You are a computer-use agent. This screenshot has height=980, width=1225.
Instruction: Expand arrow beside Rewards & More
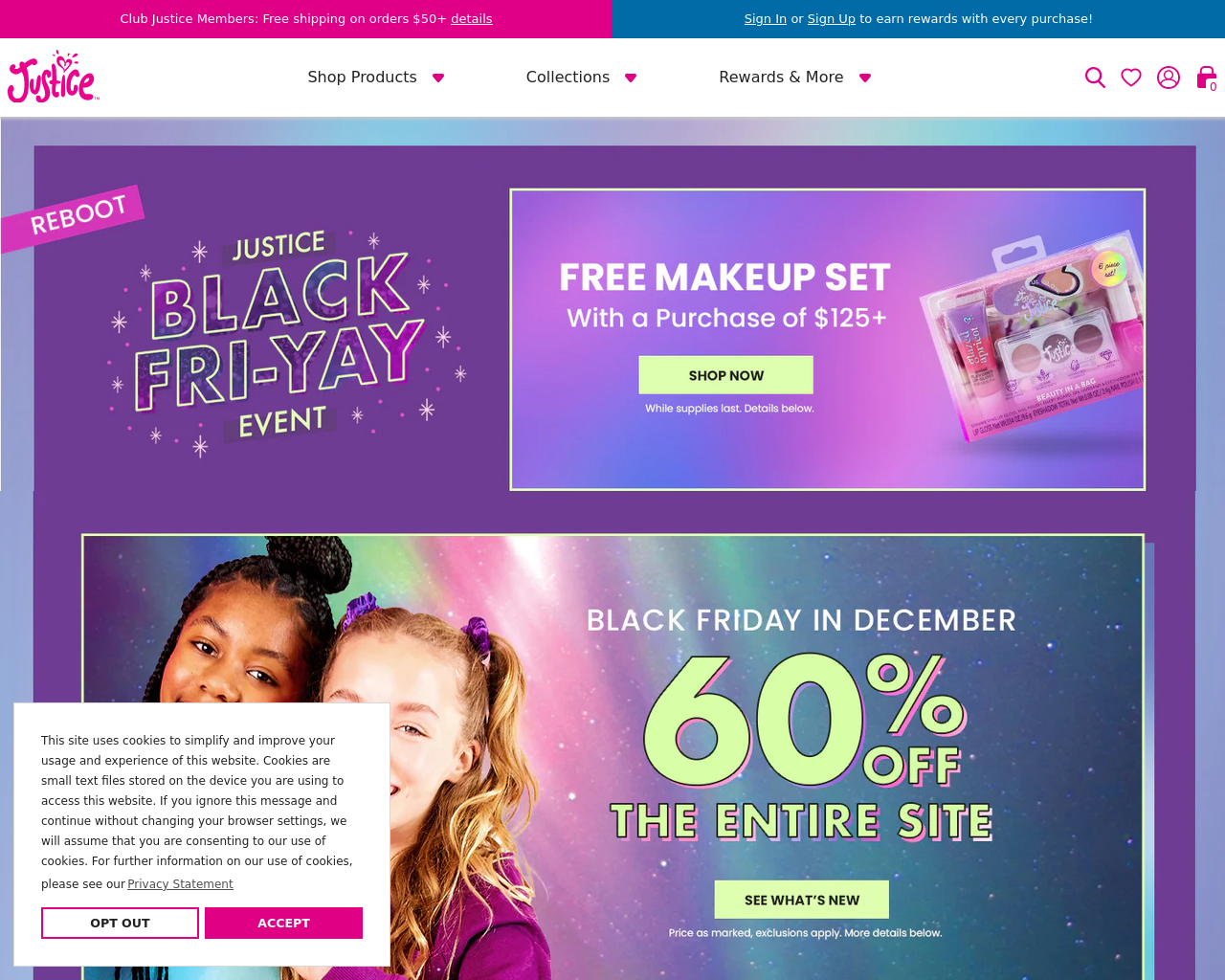(x=865, y=78)
